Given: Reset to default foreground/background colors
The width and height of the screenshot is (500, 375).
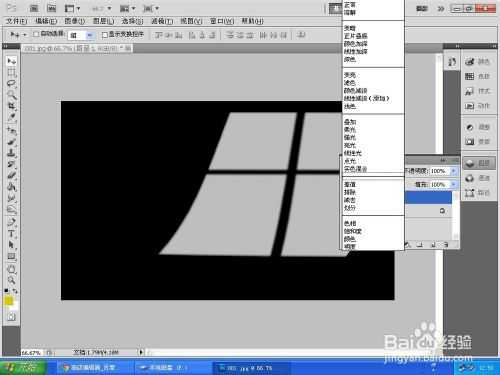Looking at the screenshot, I should [x=6, y=291].
